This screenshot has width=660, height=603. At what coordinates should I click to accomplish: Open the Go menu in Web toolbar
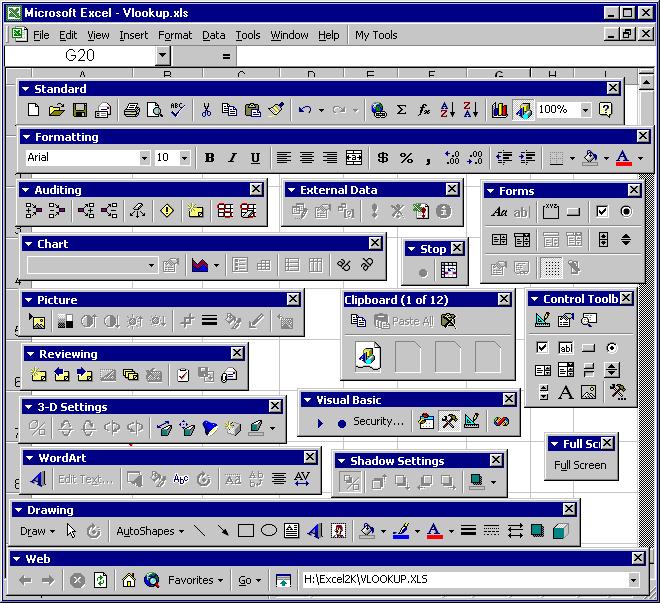pos(249,581)
